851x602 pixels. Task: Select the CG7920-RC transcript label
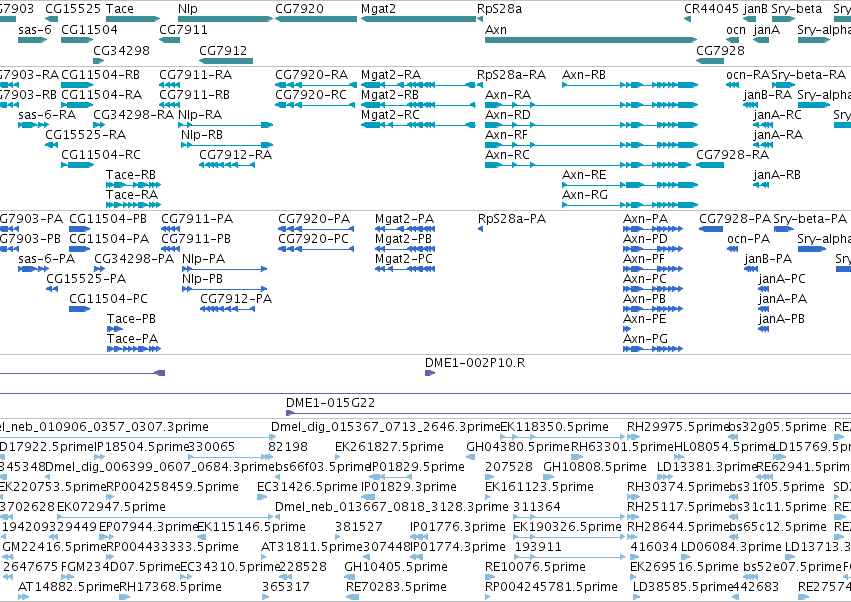click(311, 95)
